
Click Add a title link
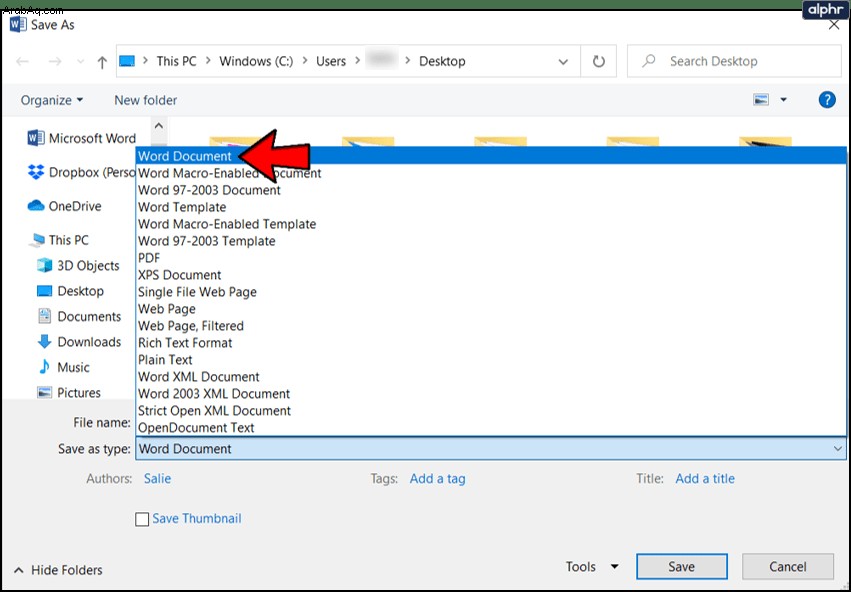click(705, 479)
